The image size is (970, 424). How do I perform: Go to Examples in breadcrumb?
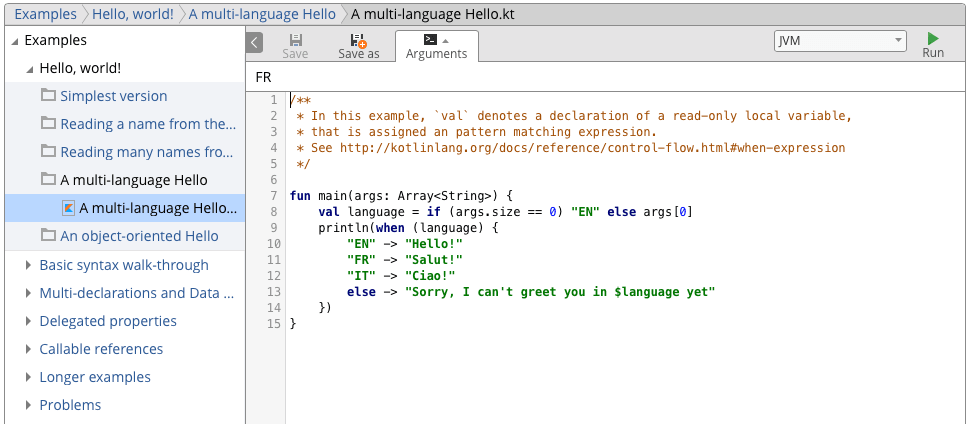click(x=46, y=14)
